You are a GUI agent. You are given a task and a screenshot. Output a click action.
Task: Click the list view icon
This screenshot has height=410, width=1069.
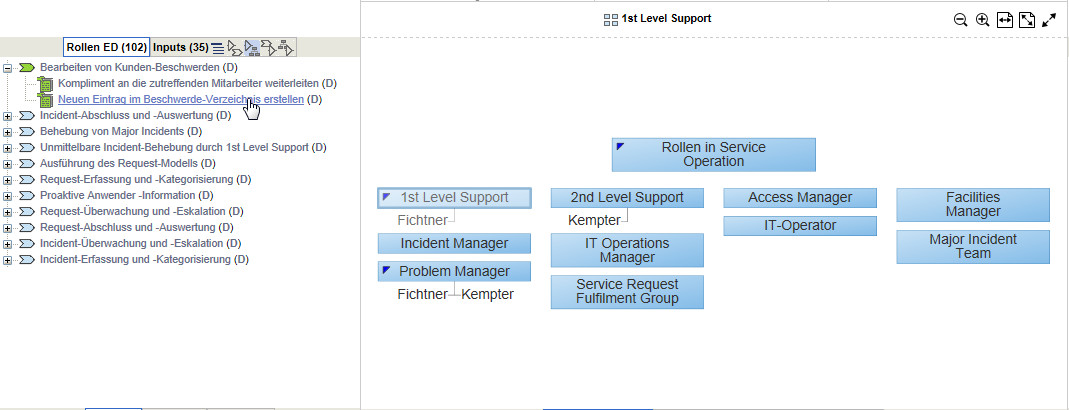[218, 48]
